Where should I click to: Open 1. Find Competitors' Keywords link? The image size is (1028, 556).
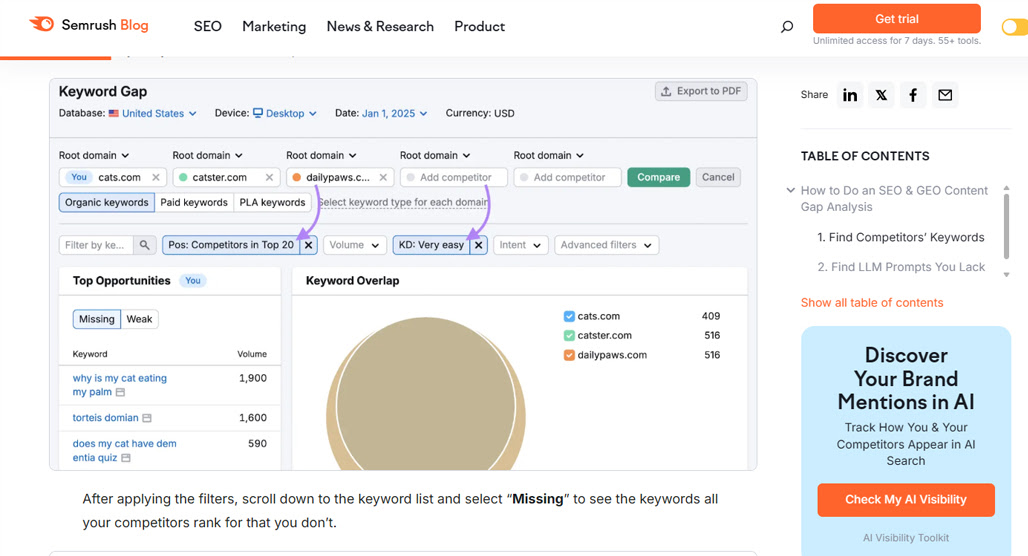pos(901,237)
